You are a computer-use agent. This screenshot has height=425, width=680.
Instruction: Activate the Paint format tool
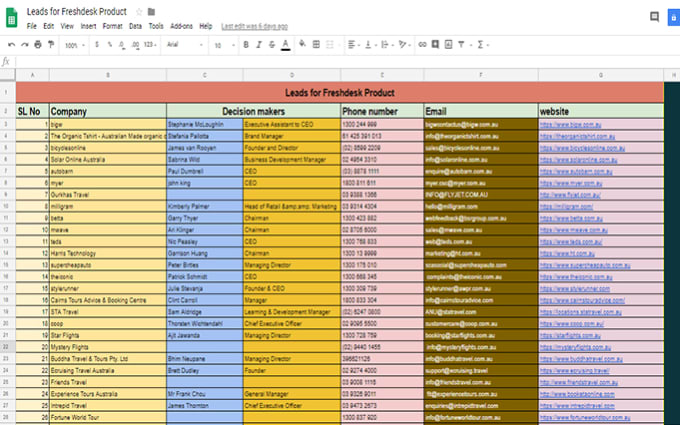51,44
